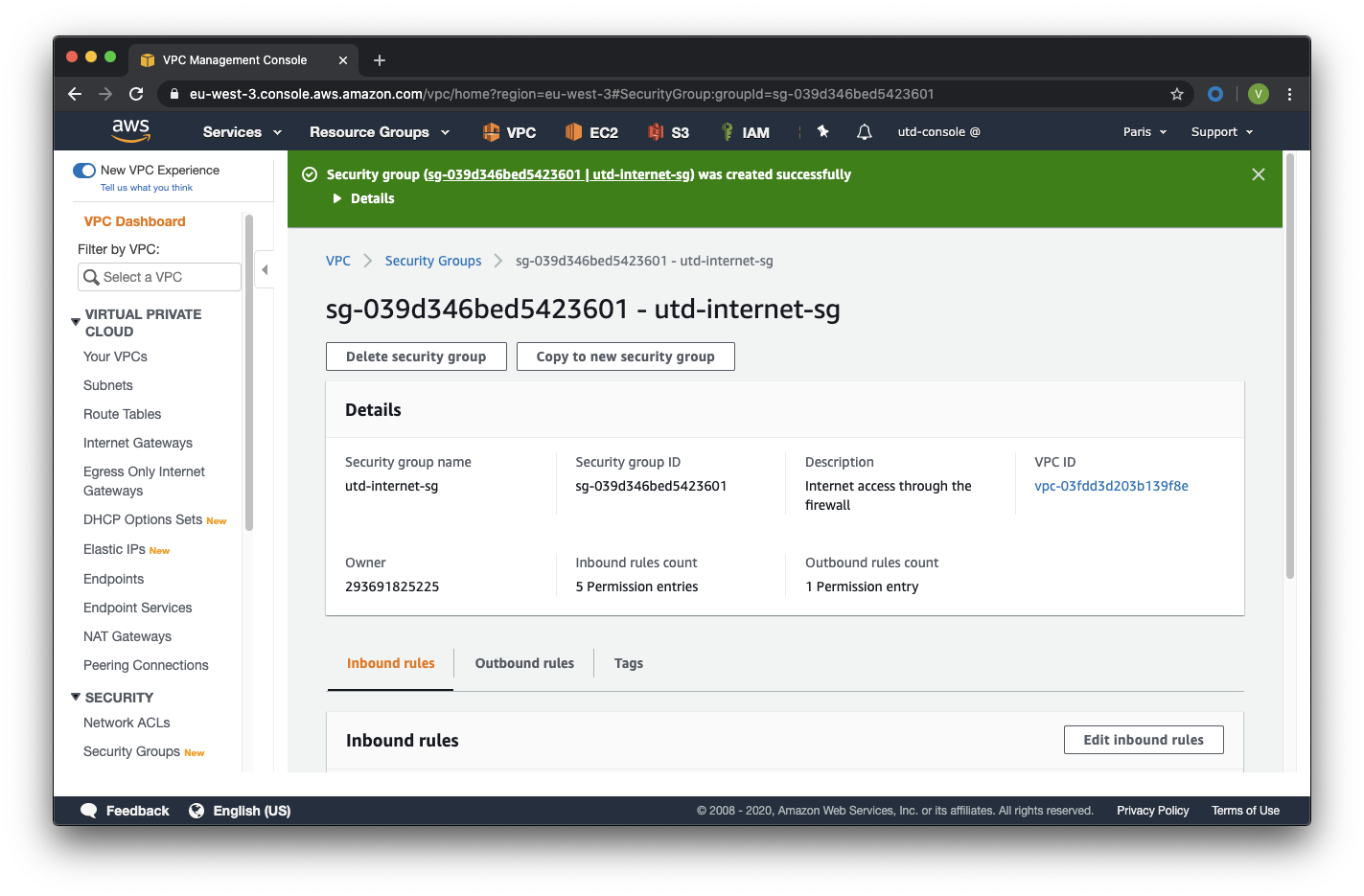This screenshot has width=1364, height=896.
Task: Open the Terms of Use link
Action: [1245, 811]
